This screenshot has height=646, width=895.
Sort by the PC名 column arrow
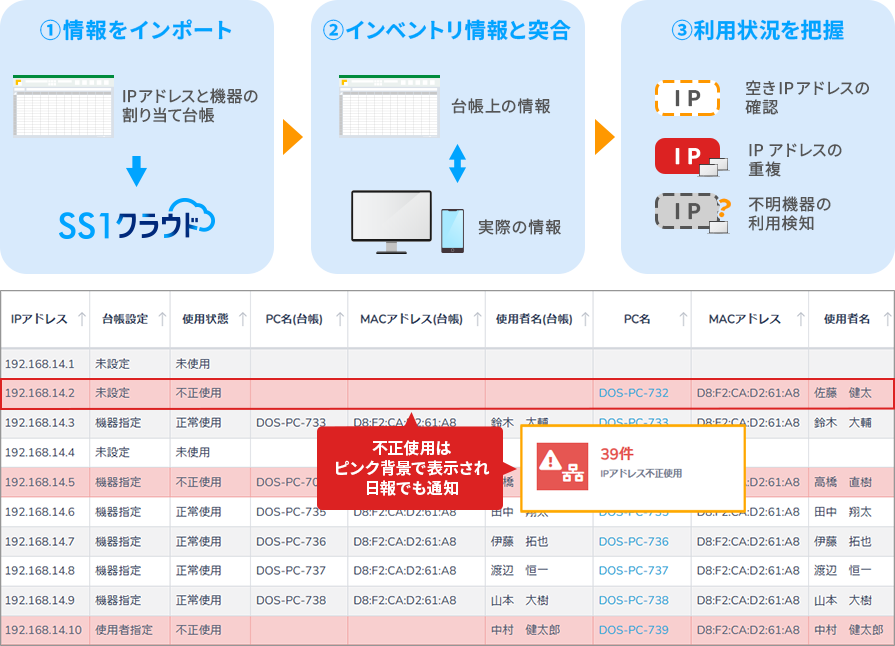coord(683,319)
